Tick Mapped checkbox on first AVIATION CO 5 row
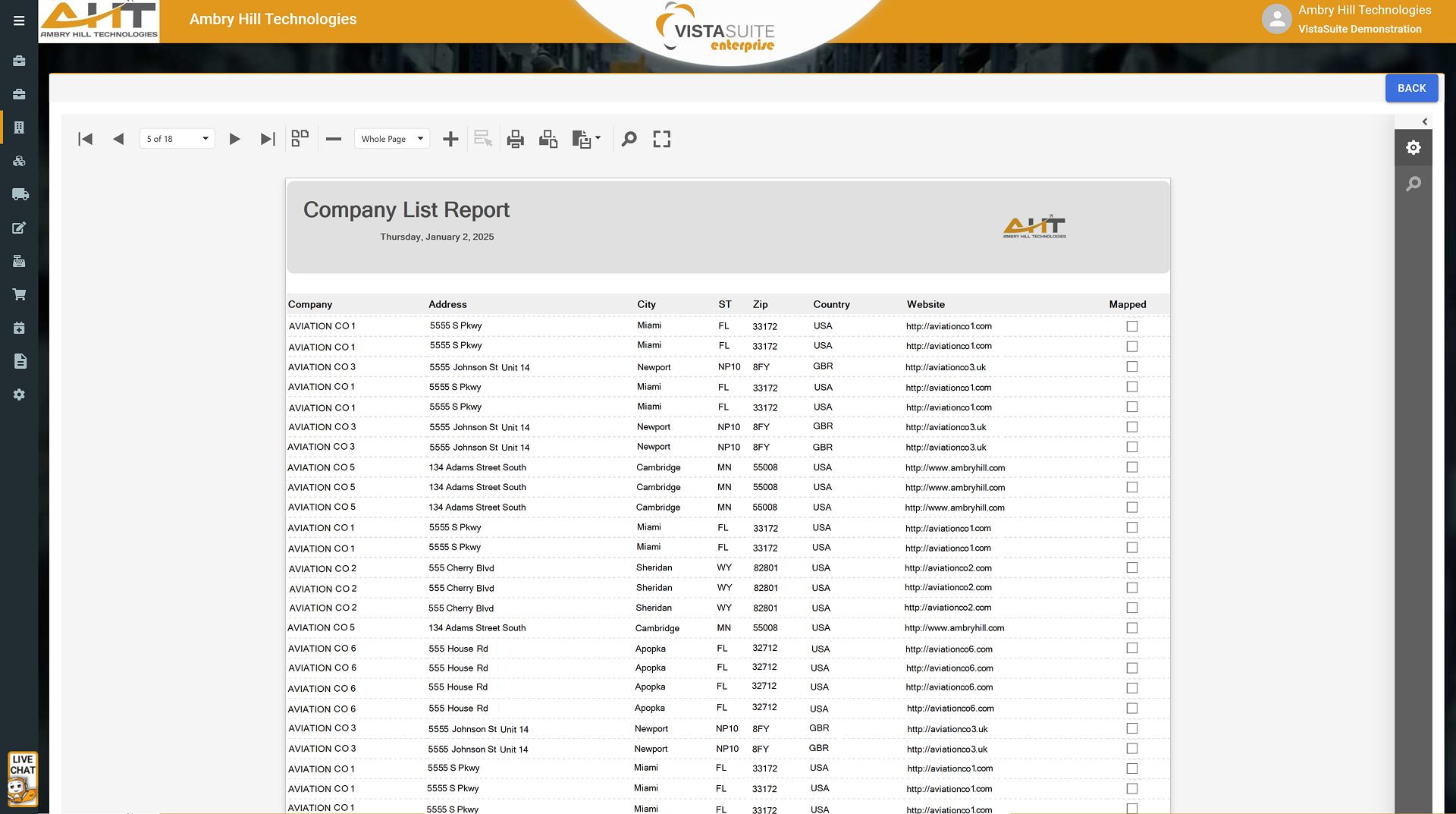 click(1132, 467)
